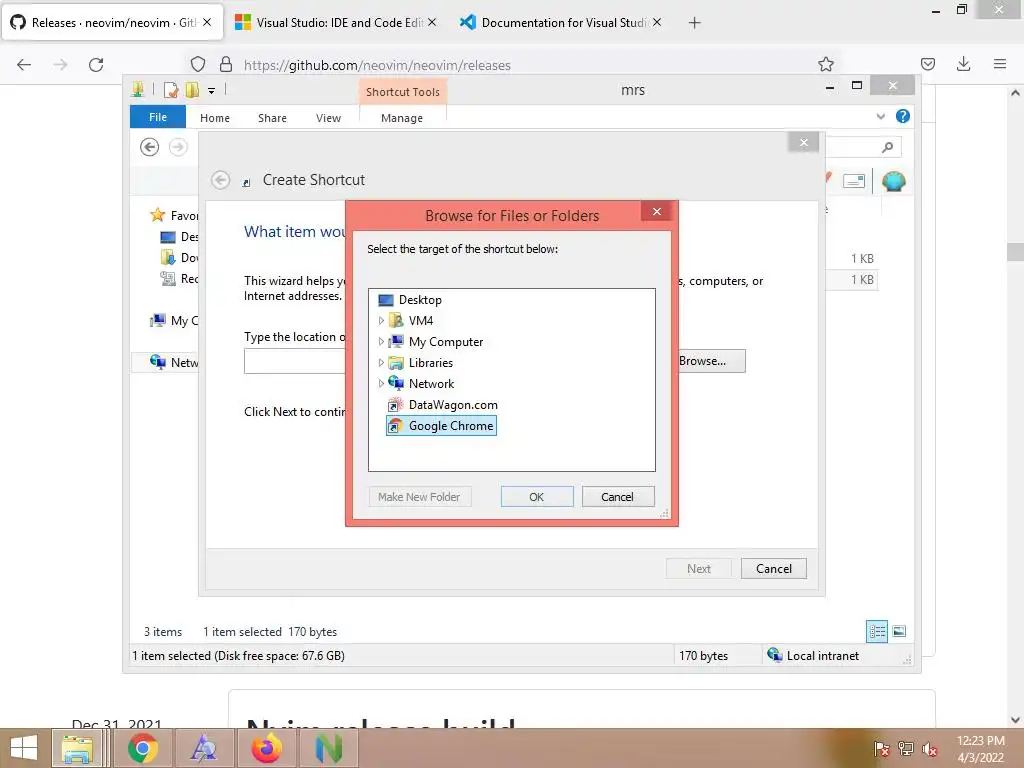Viewport: 1024px width, 768px height.
Task: Click OK in Browse for Files dialog
Action: tap(537, 497)
